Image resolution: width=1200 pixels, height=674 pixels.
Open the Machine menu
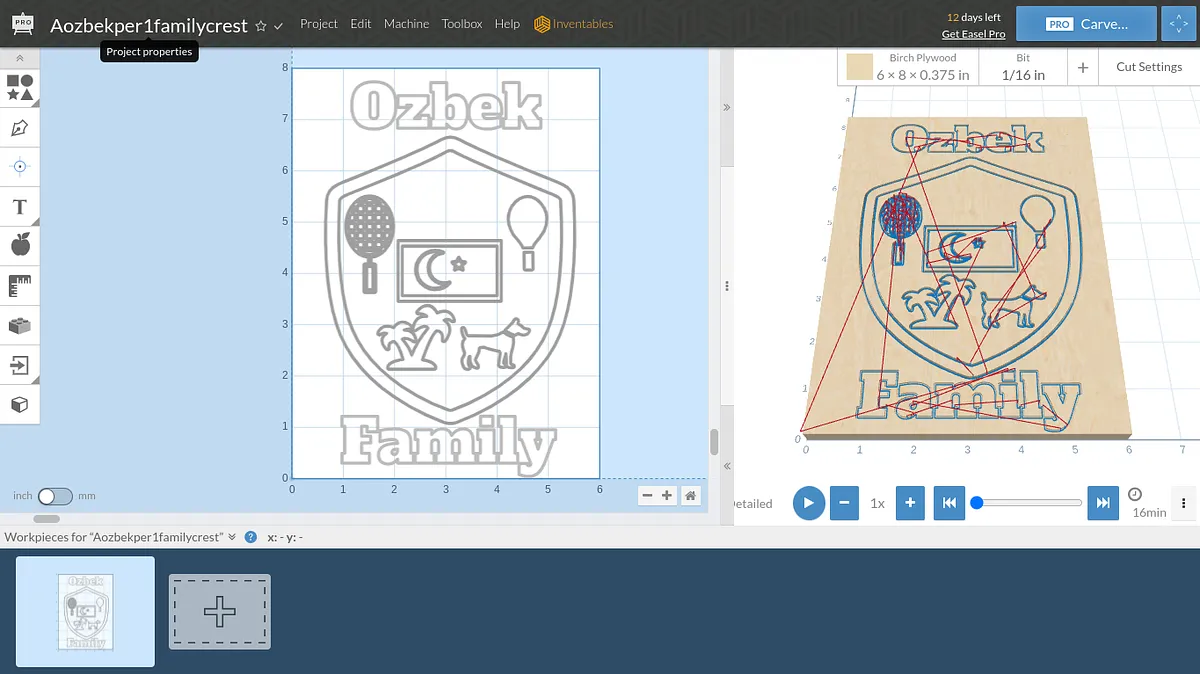click(406, 24)
